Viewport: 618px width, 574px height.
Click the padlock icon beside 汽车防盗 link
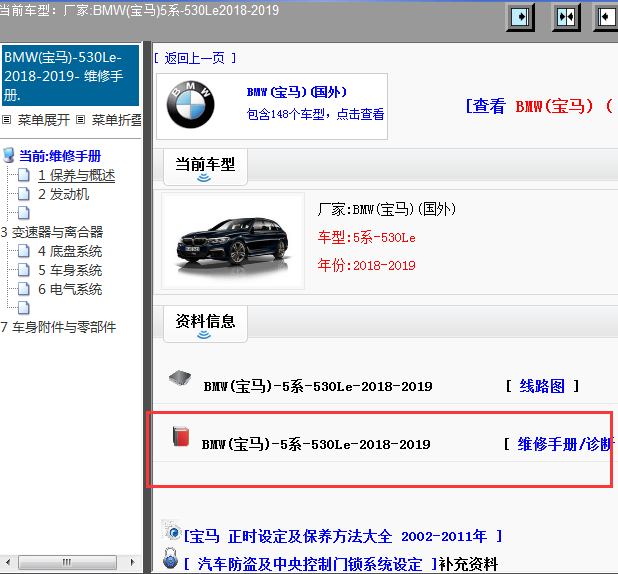pos(170,558)
